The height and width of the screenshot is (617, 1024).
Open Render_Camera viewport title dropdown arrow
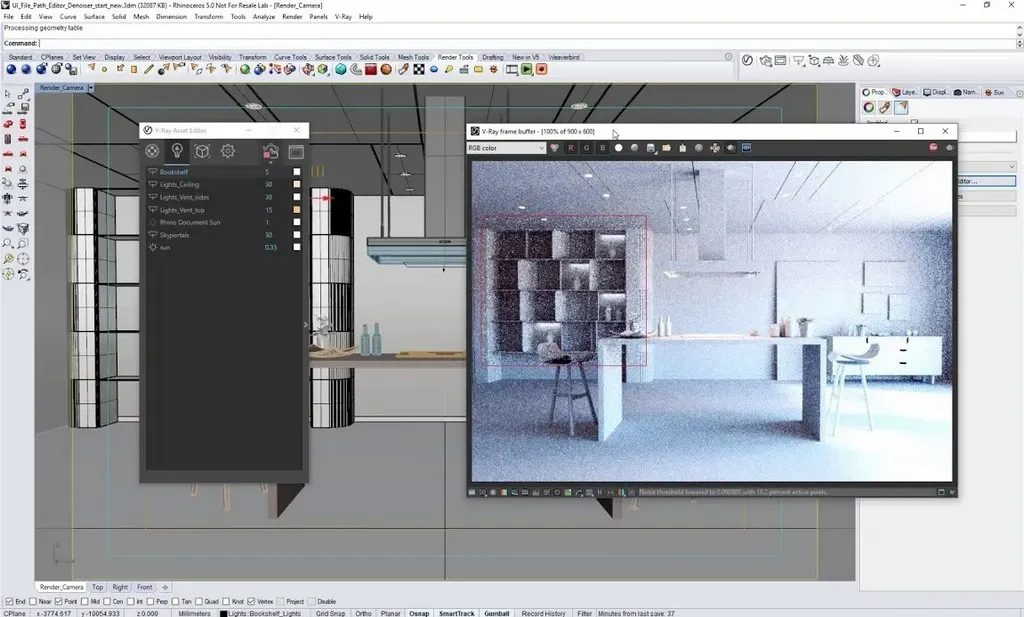click(91, 87)
